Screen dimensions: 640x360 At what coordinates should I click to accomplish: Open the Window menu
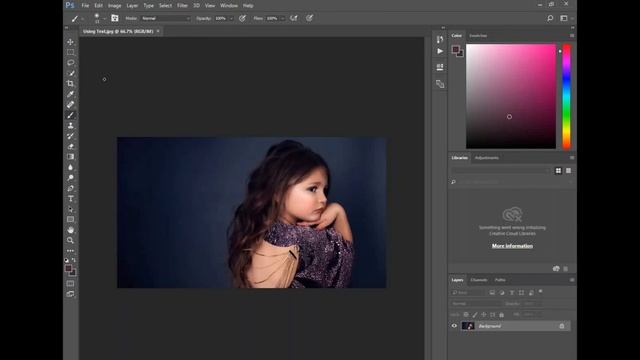[x=229, y=6]
